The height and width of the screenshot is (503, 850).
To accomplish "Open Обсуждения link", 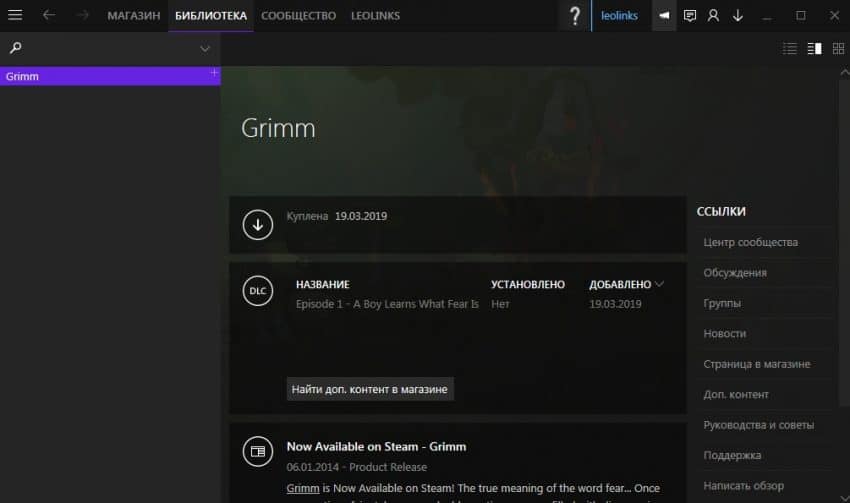I will click(735, 272).
